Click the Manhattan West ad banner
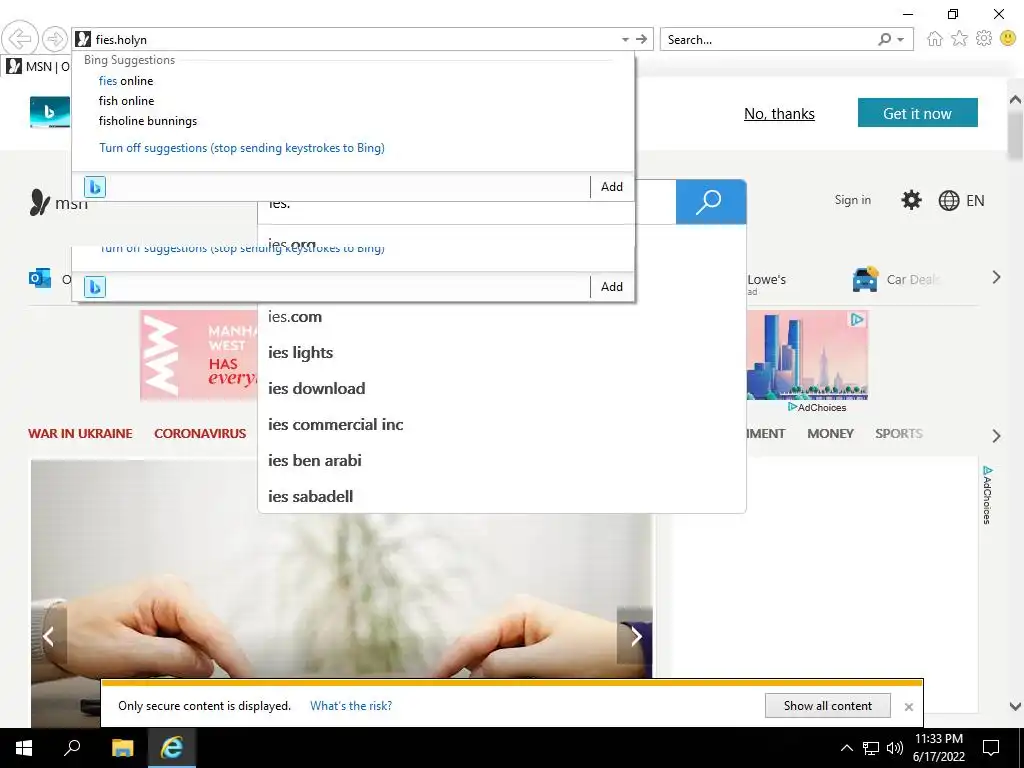 199,355
